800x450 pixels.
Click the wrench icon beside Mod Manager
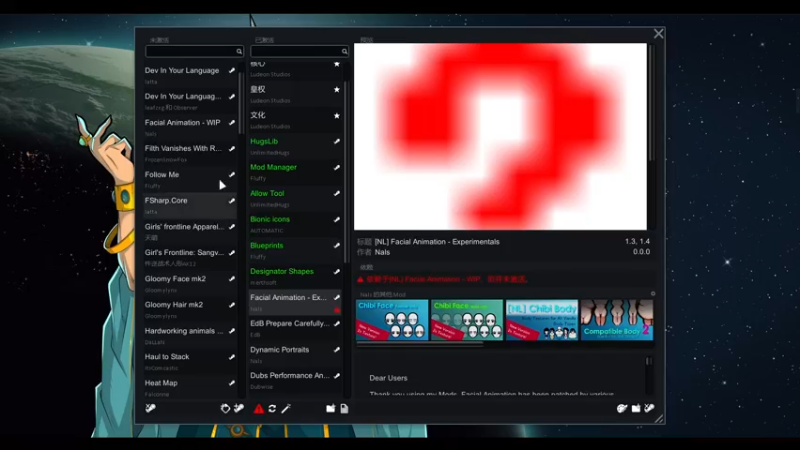tap(337, 167)
